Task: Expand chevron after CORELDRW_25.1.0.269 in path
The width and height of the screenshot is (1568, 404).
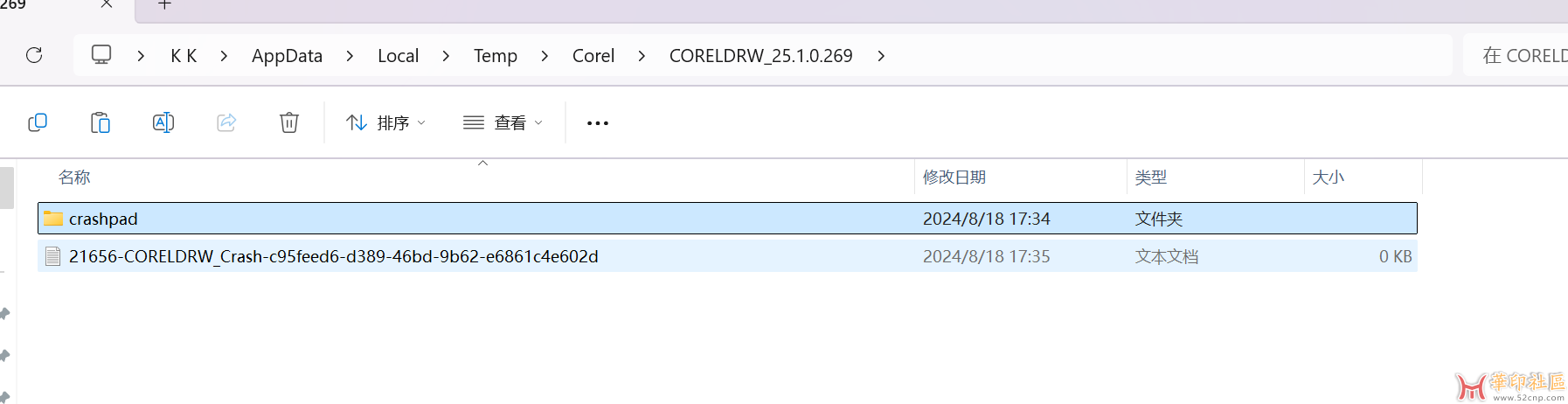Action: pyautogui.click(x=881, y=56)
